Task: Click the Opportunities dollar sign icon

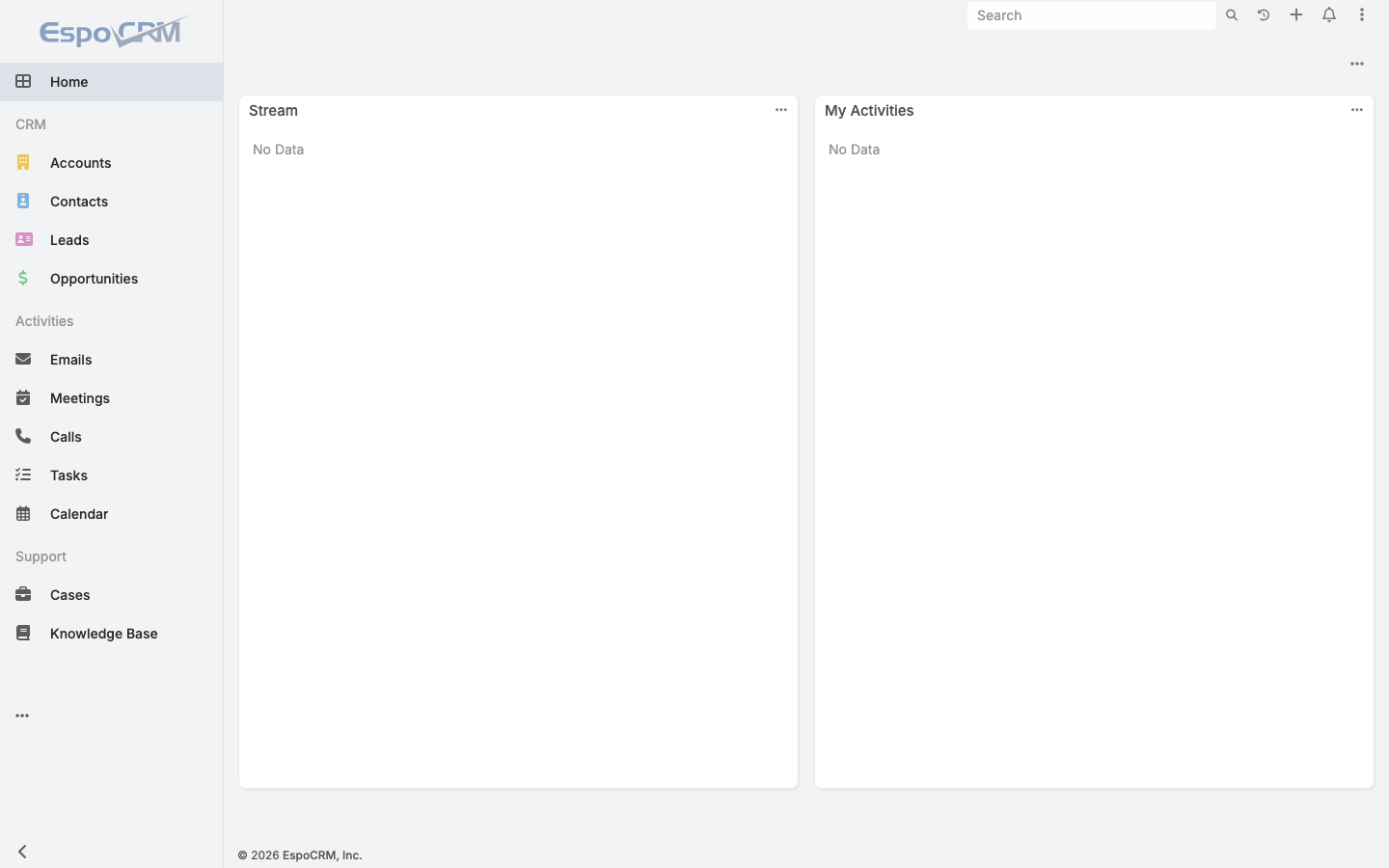Action: tap(23, 279)
